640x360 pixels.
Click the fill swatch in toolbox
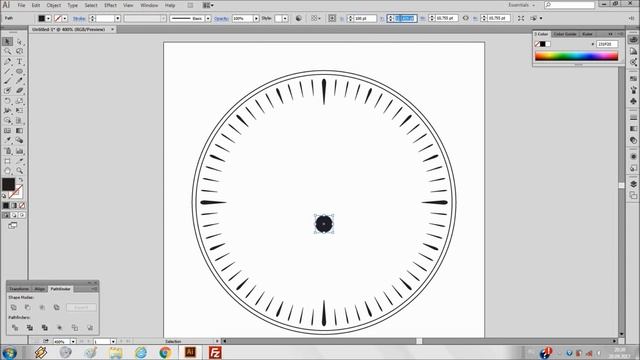pos(8,184)
